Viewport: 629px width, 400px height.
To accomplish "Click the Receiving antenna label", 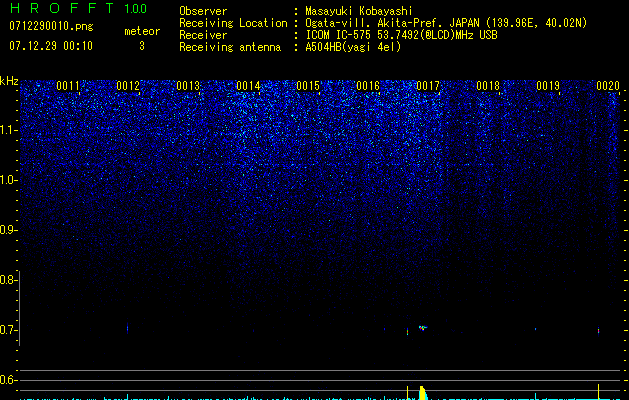I will pyautogui.click(x=230, y=47).
